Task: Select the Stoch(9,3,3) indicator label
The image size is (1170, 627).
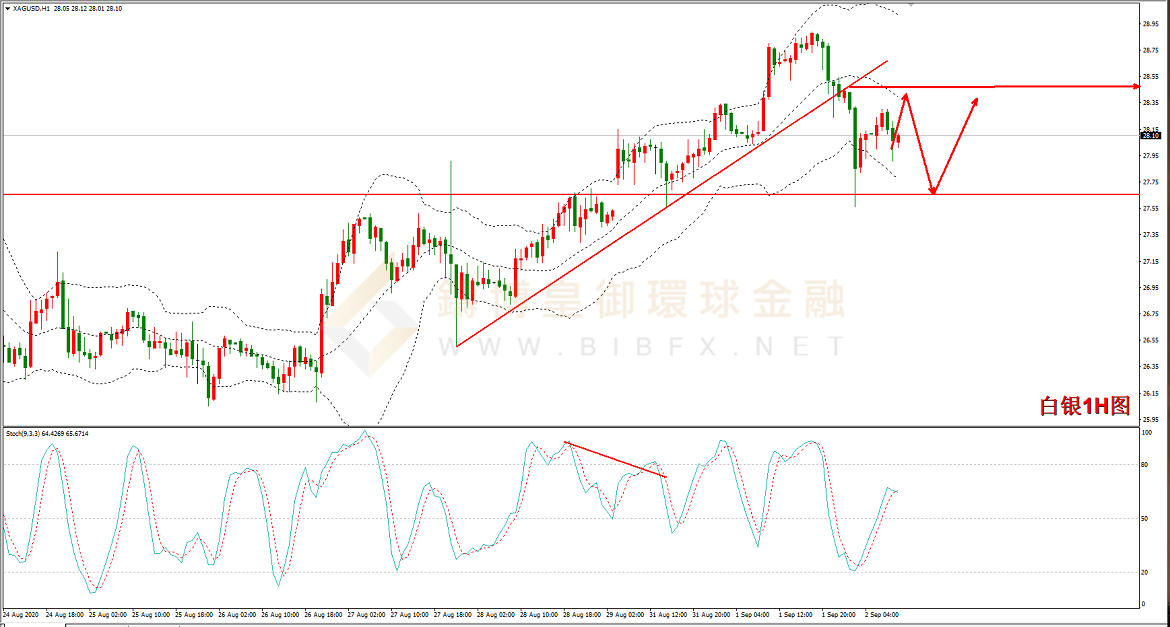Action: click(22, 433)
